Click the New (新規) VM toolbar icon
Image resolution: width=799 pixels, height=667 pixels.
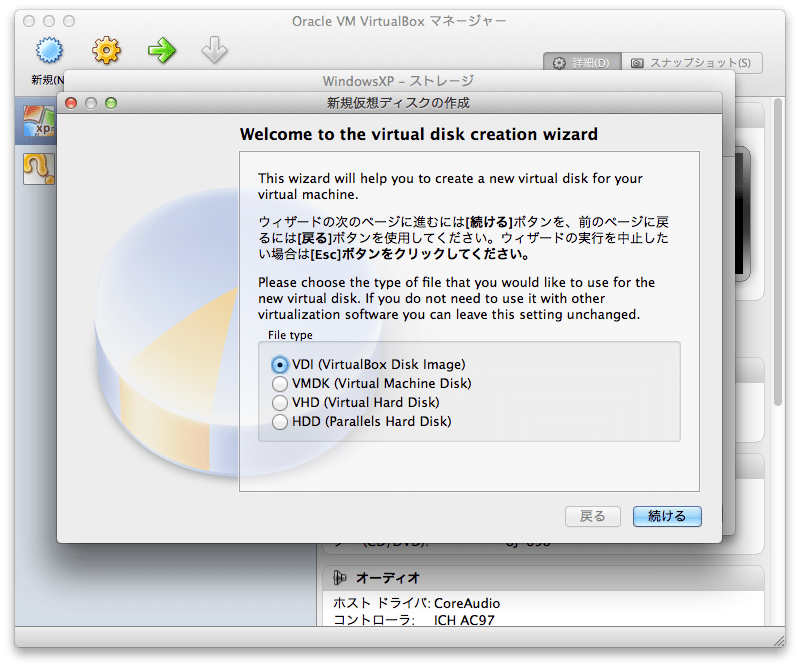tap(49, 50)
